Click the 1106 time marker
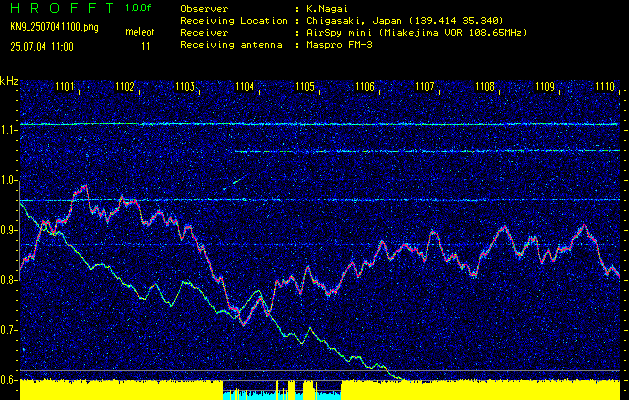This screenshot has height=400, width=629. (365, 86)
